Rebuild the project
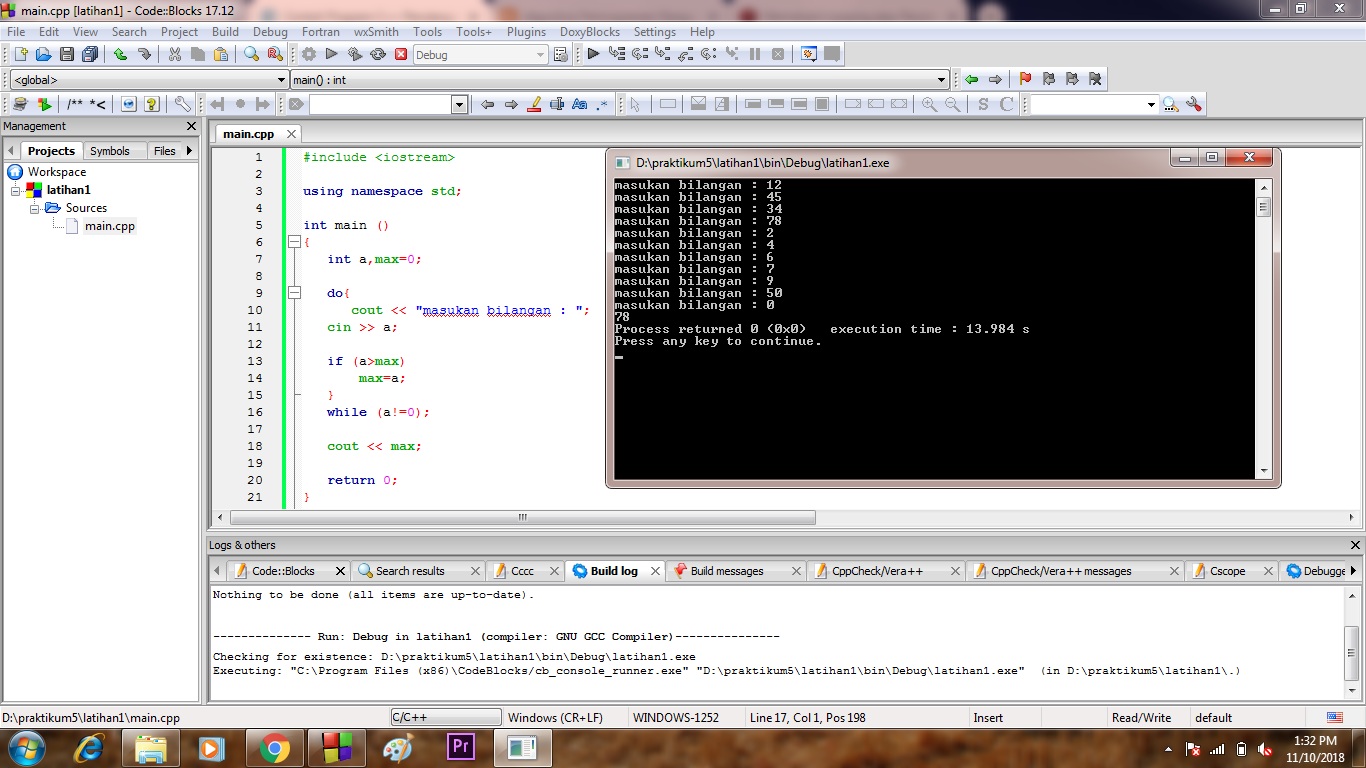This screenshot has width=1366, height=768. pos(378,54)
